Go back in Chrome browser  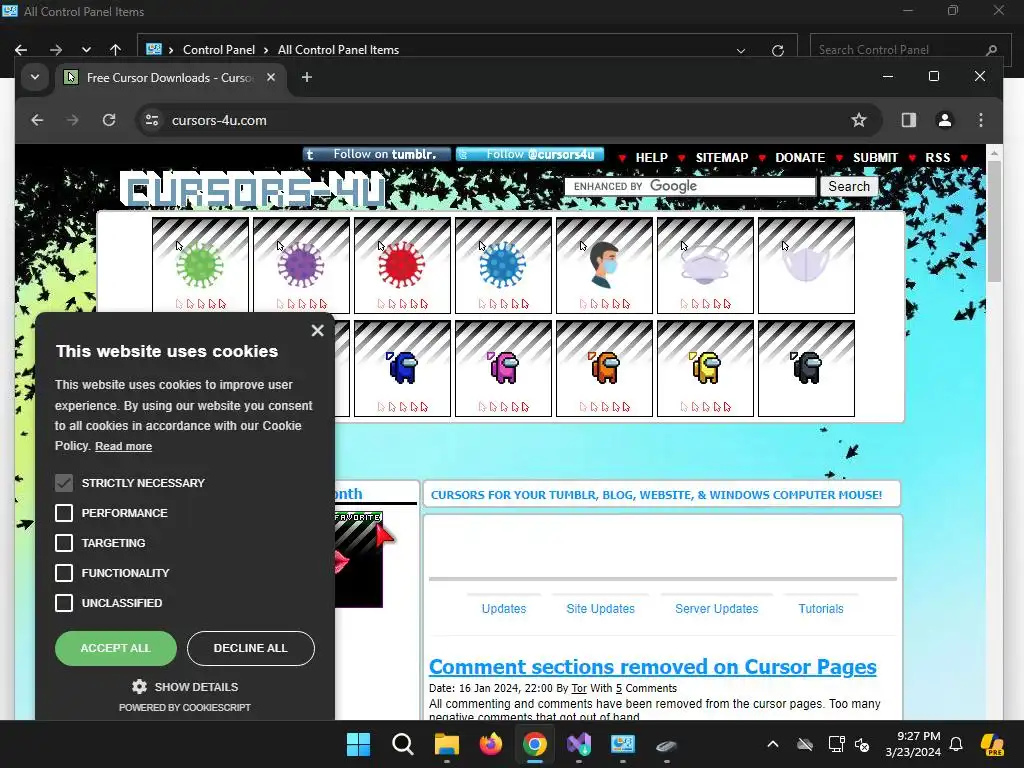(x=37, y=120)
